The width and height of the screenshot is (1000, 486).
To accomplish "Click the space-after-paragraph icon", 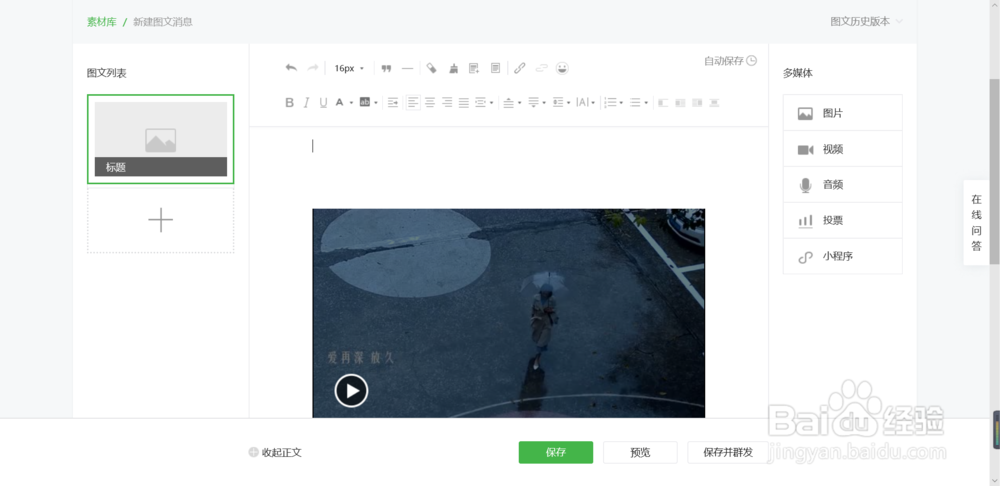I will (x=534, y=103).
